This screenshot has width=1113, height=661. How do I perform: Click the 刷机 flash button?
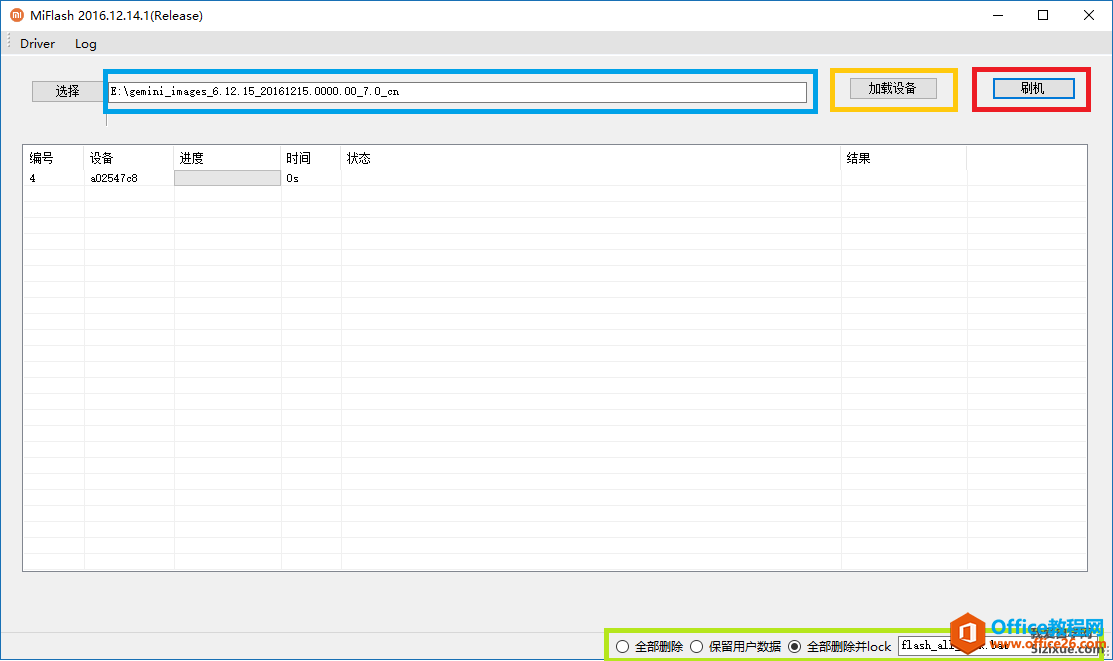[1033, 88]
